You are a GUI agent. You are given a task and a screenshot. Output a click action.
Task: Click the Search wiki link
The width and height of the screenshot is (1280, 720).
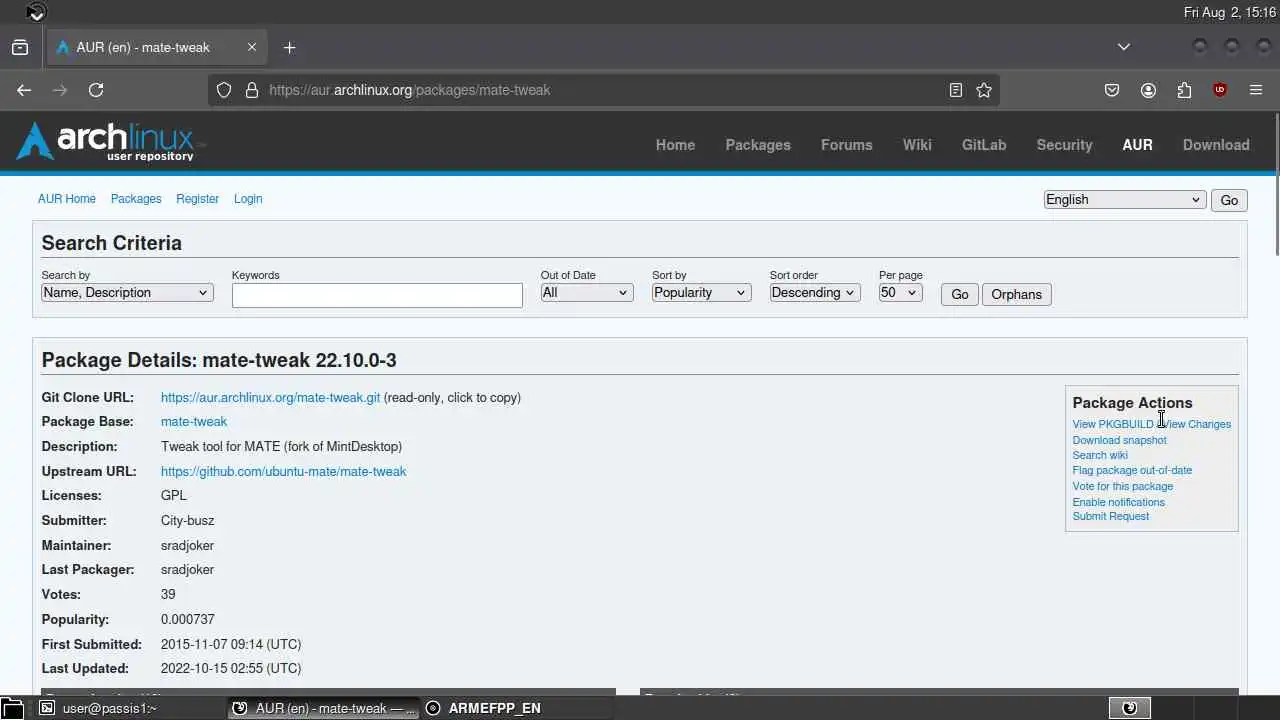(1100, 455)
